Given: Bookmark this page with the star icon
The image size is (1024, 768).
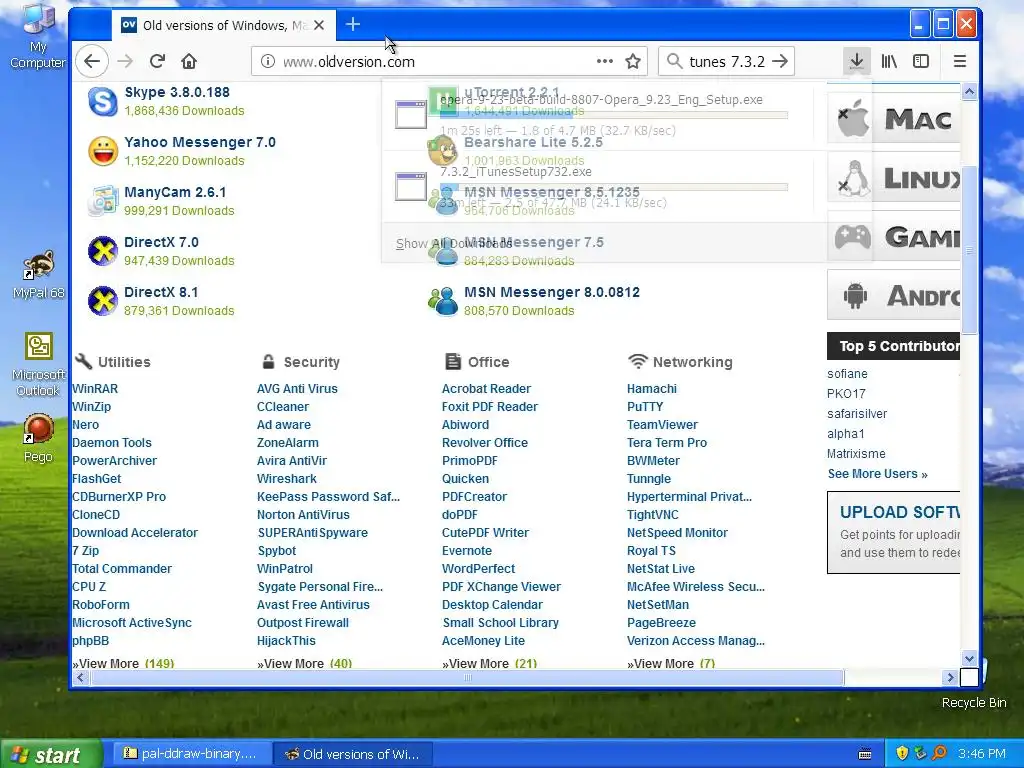Looking at the screenshot, I should pos(632,61).
